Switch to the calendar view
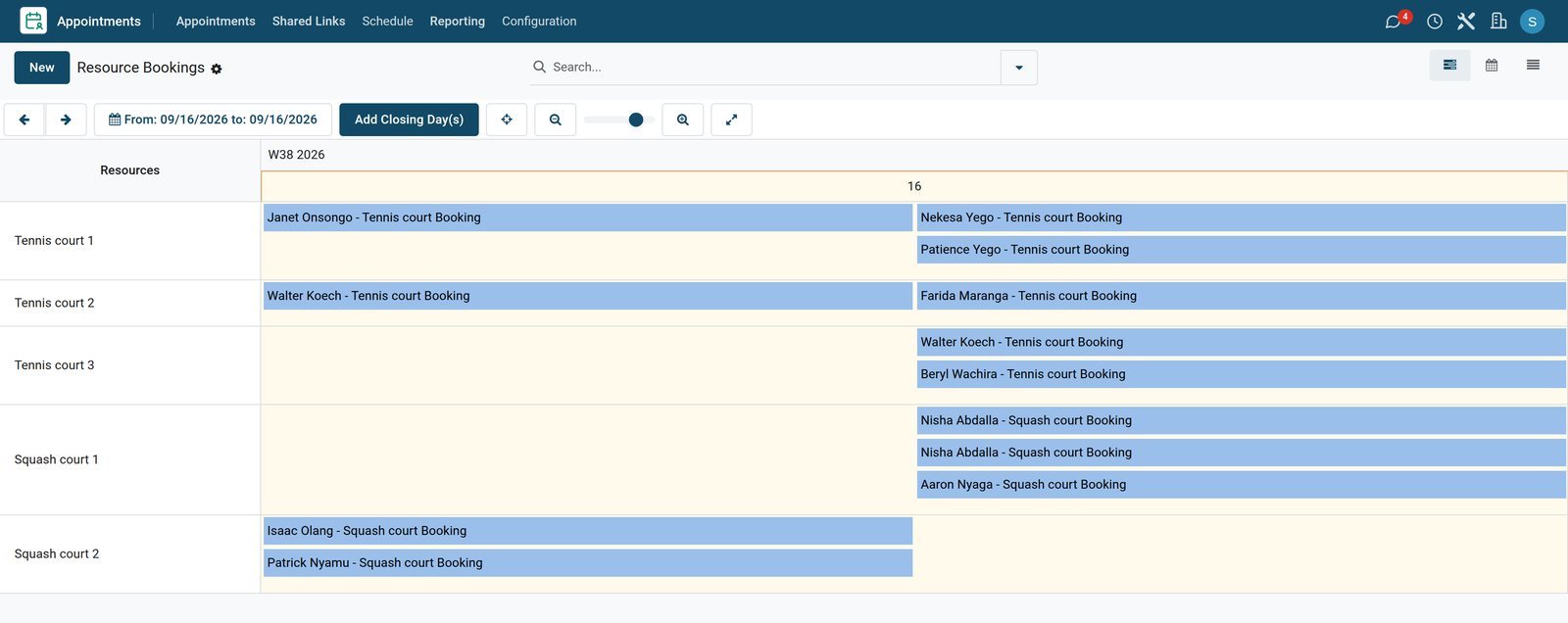The width and height of the screenshot is (1568, 623). pyautogui.click(x=1492, y=66)
